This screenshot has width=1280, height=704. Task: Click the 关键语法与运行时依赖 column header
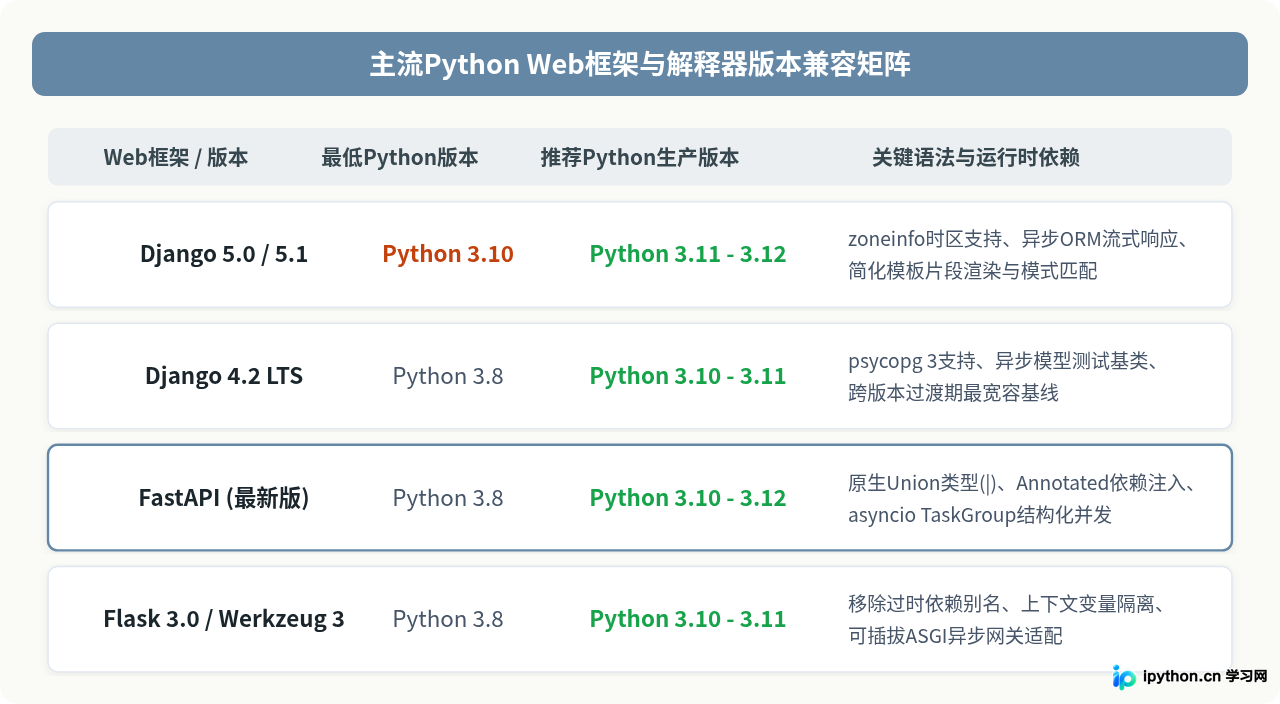[976, 157]
